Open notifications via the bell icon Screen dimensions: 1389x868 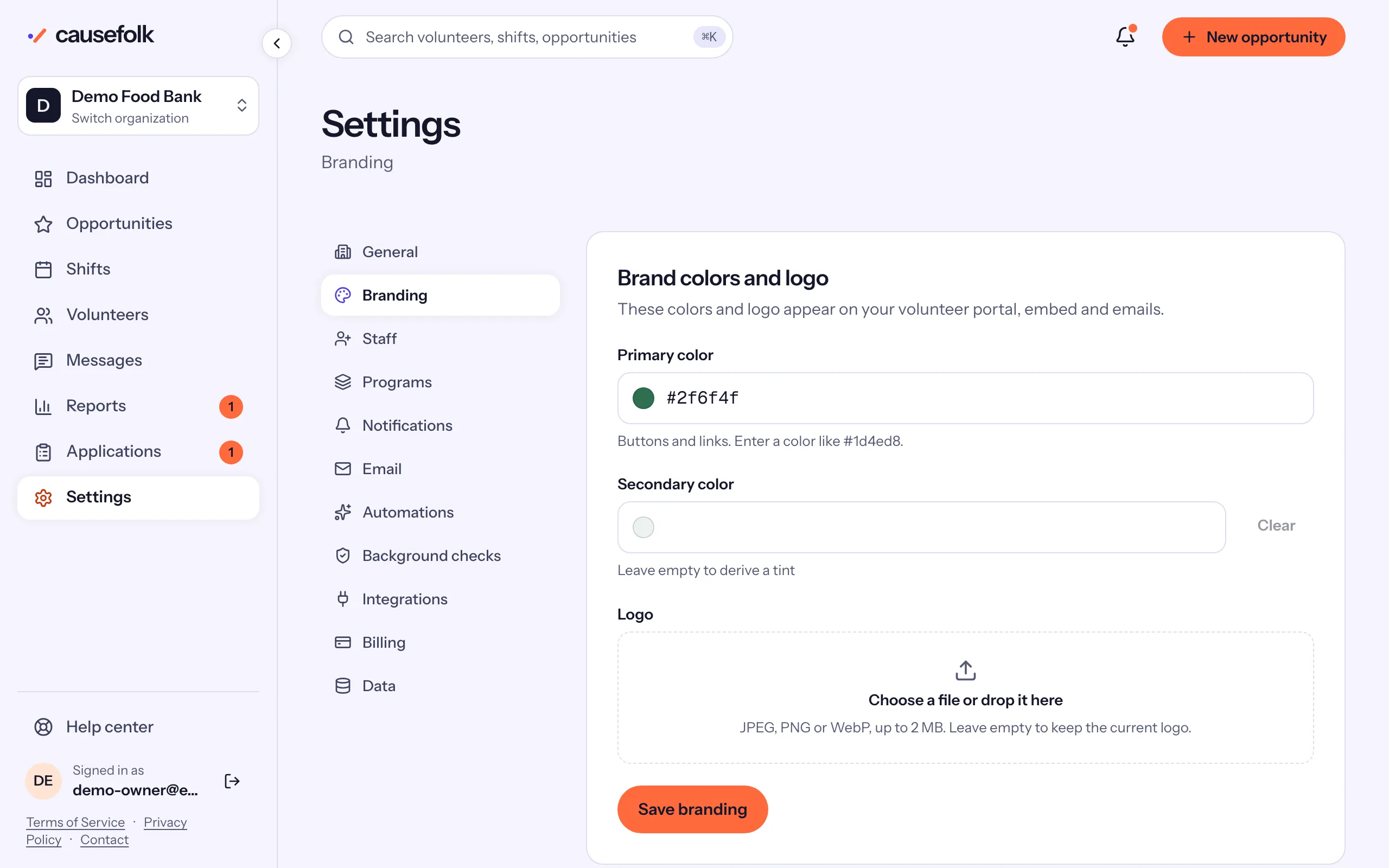coord(1125,37)
